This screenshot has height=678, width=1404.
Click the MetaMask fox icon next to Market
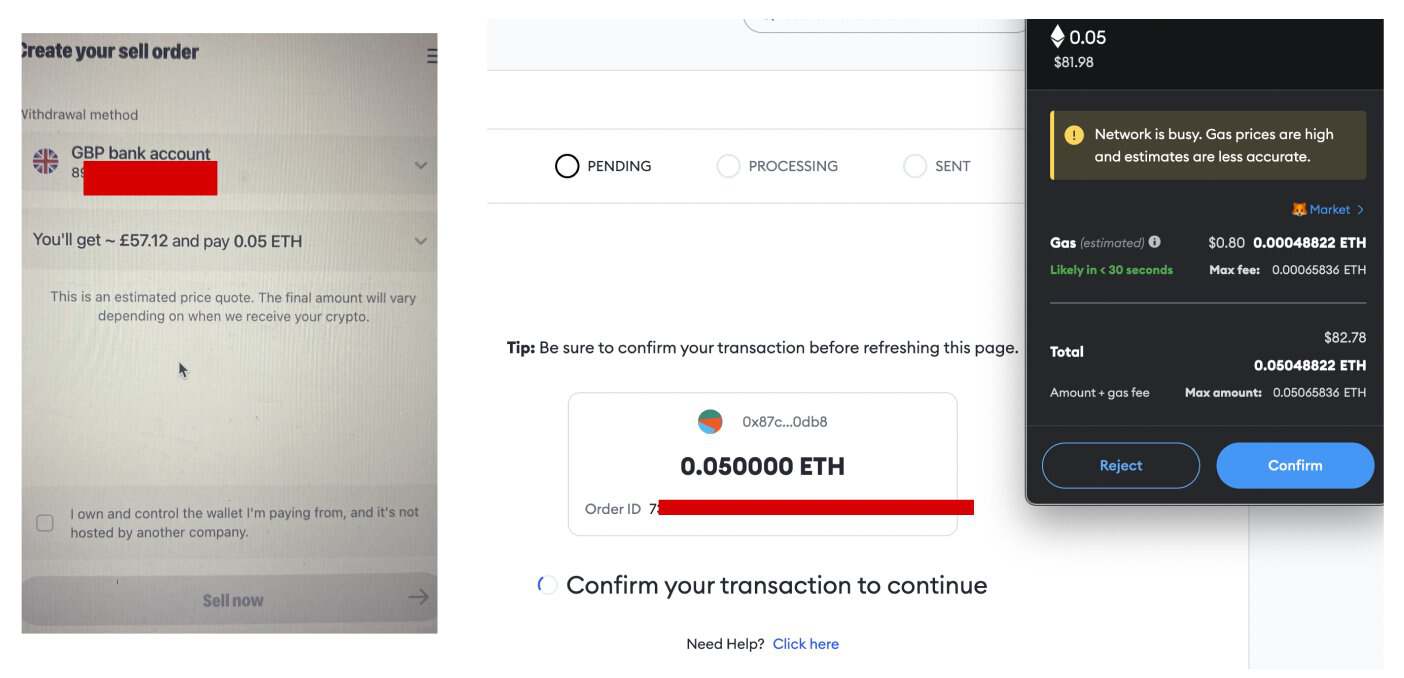coord(1298,209)
